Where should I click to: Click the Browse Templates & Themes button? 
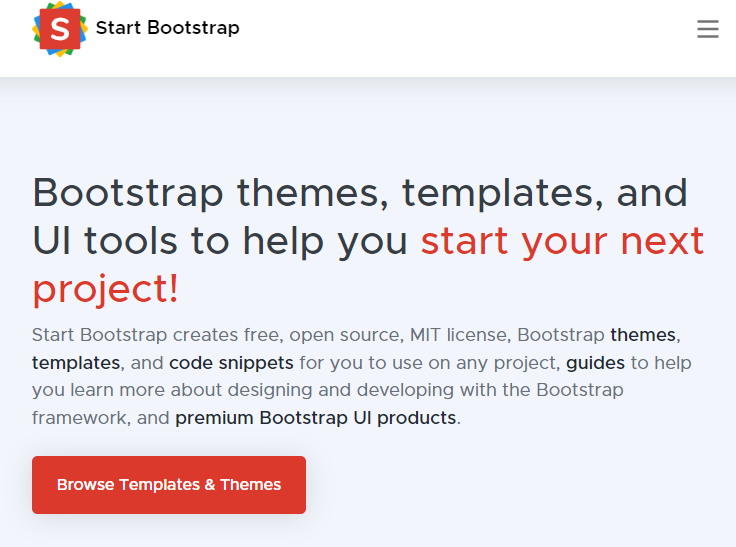(169, 485)
